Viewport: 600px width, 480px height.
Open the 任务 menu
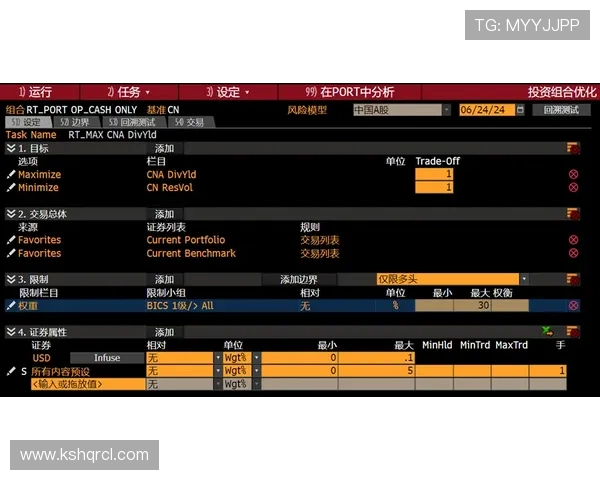point(129,92)
